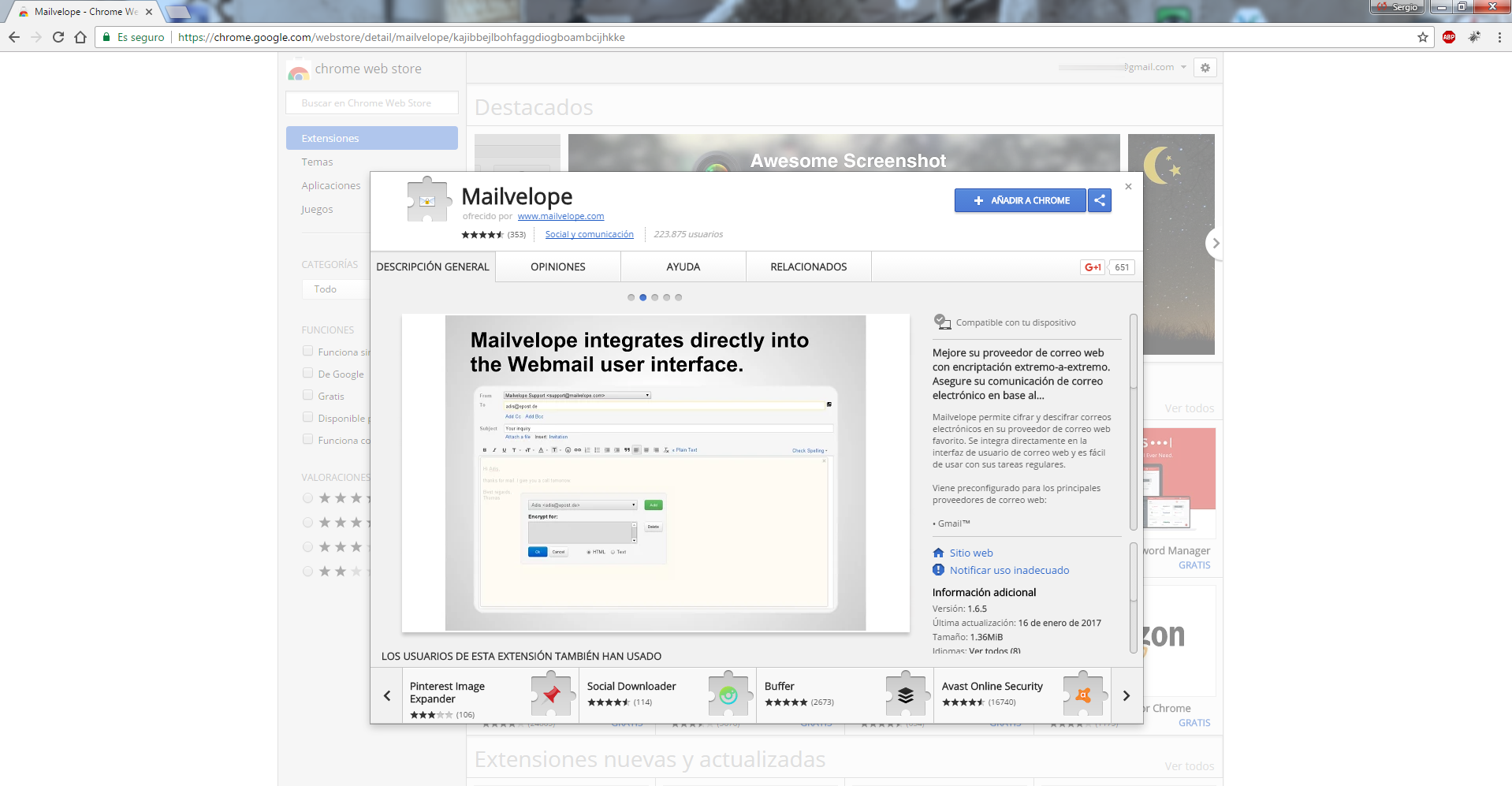The height and width of the screenshot is (786, 1512).
Task: Show next related extensions with right arrow
Action: 1127,695
